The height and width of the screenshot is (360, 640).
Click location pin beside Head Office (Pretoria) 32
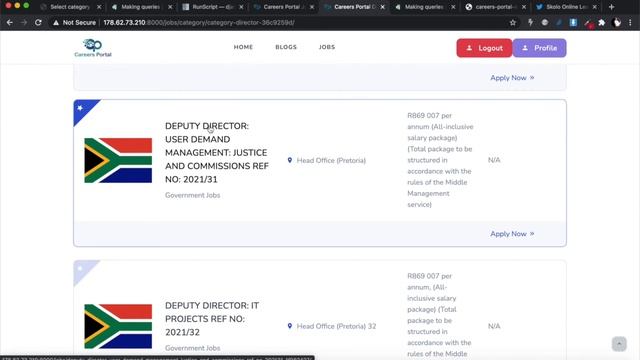[x=290, y=326]
